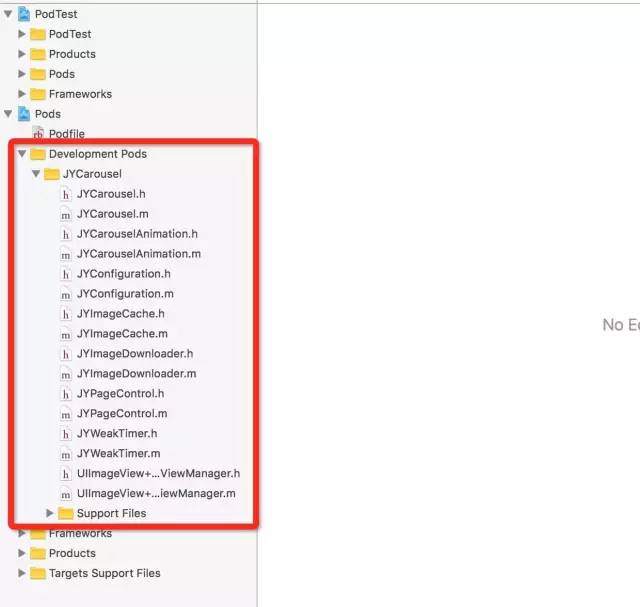The image size is (640, 607).
Task: Expand Products folder above Pods folder
Action: [22, 54]
